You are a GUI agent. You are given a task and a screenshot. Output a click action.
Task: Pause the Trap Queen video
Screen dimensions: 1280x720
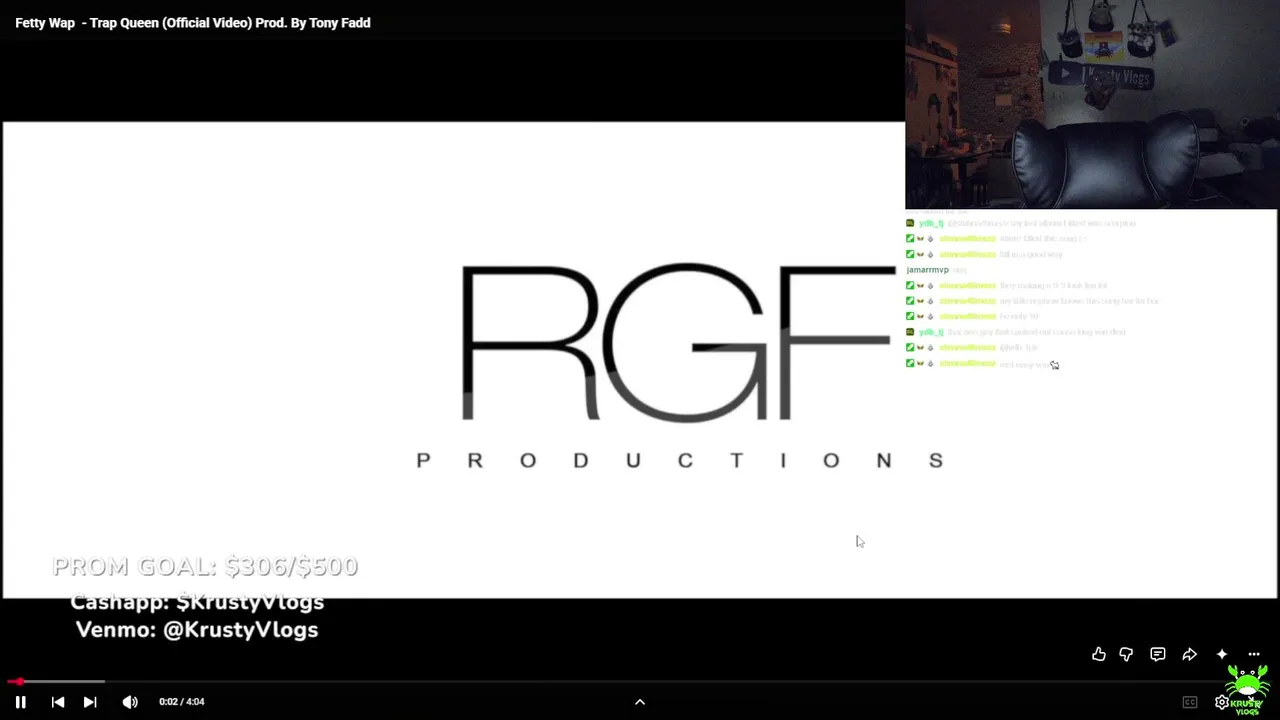pos(20,702)
